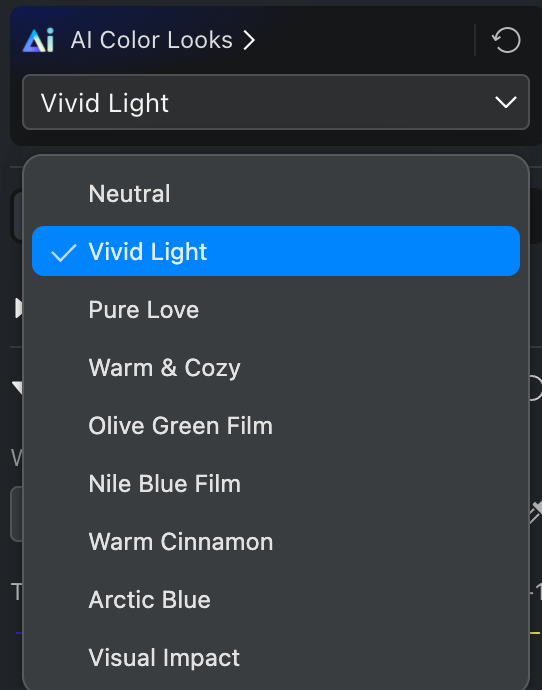The height and width of the screenshot is (690, 542).
Task: Click the AI logo icon
Action: (38, 40)
